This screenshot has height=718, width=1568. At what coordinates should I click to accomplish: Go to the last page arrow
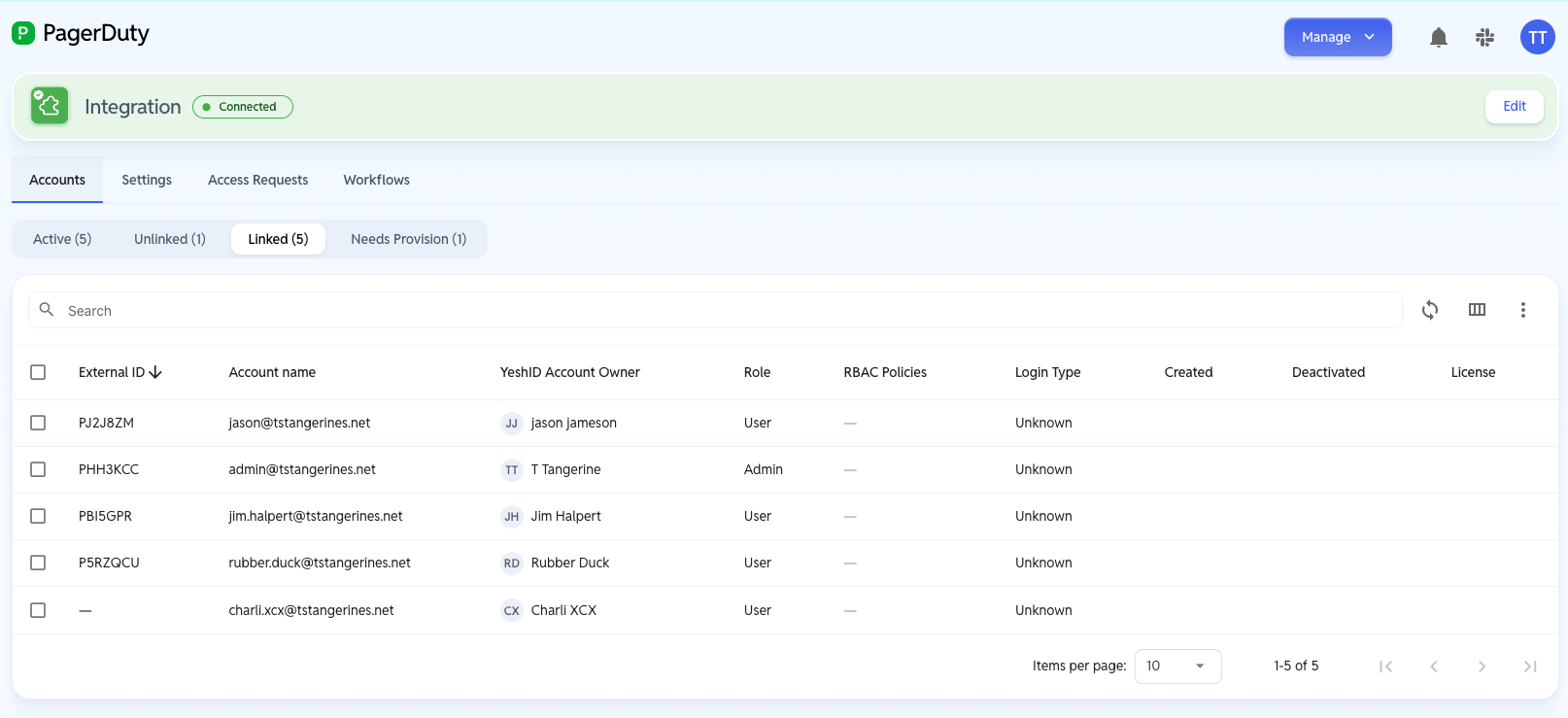(1530, 667)
